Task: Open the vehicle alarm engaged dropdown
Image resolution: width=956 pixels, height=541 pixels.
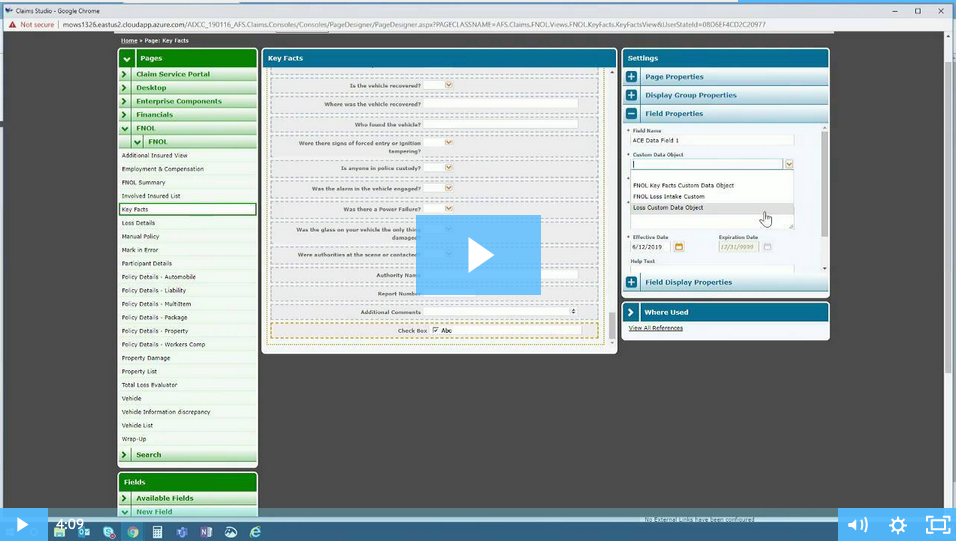Action: pos(449,188)
